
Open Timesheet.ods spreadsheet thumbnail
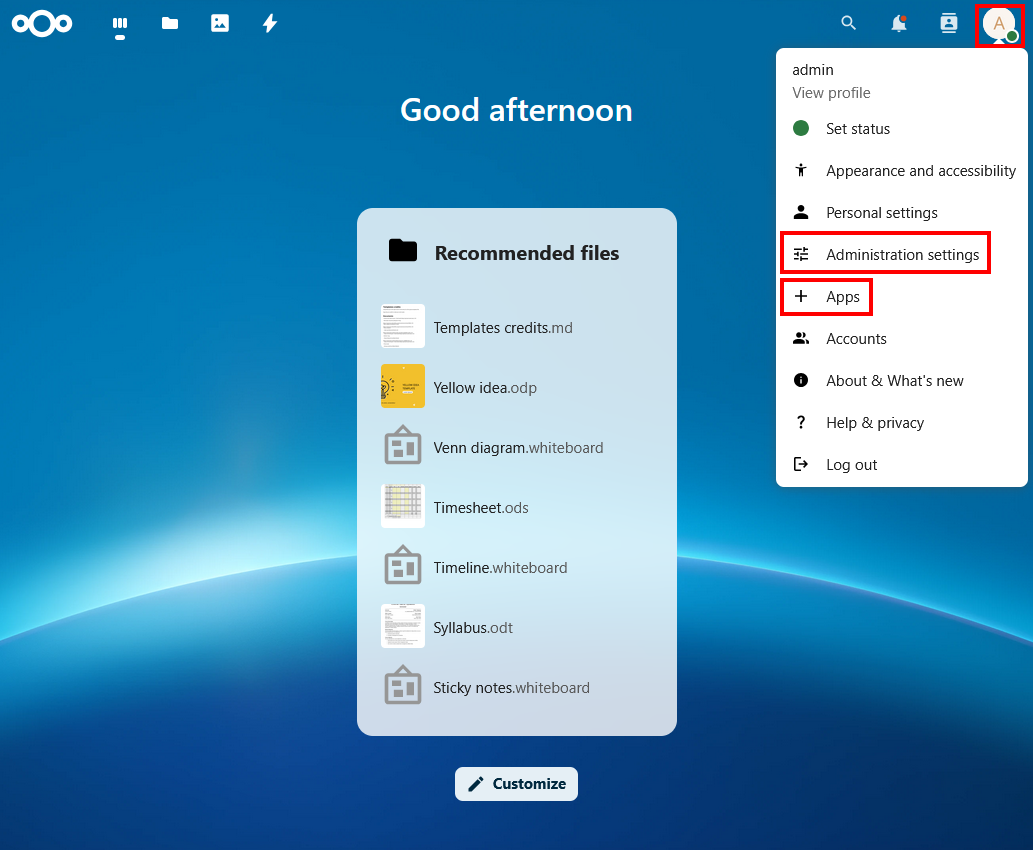click(x=403, y=507)
